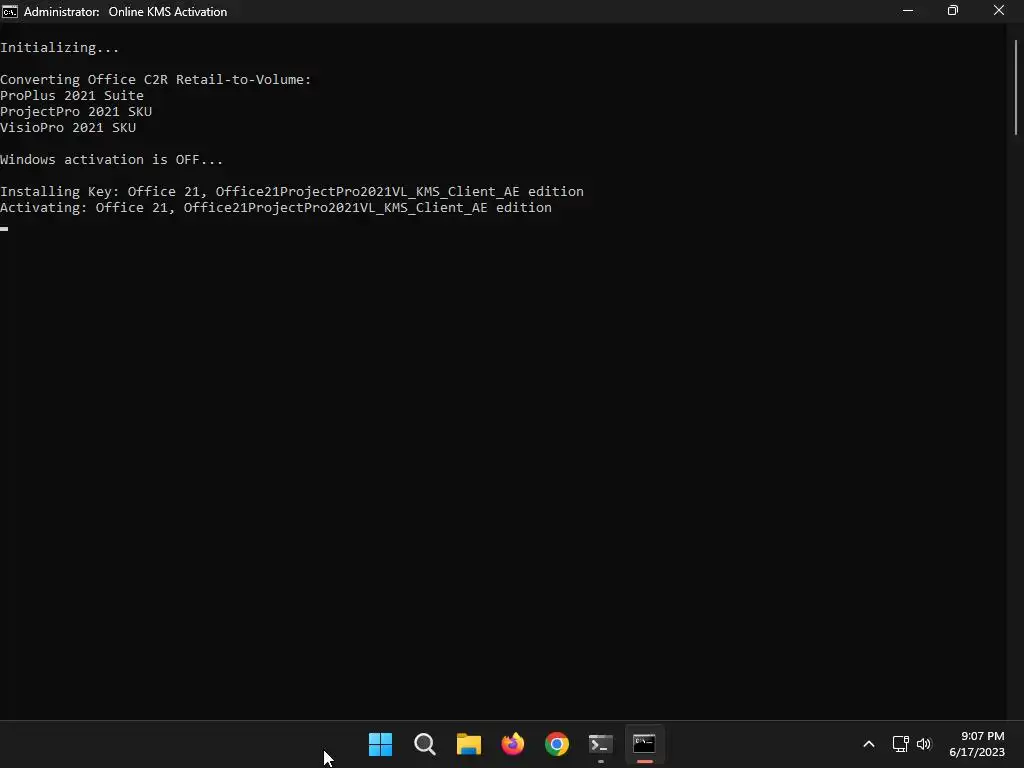Click the console vertical scrollbar thumb
Image resolution: width=1024 pixels, height=768 pixels.
[x=1016, y=88]
